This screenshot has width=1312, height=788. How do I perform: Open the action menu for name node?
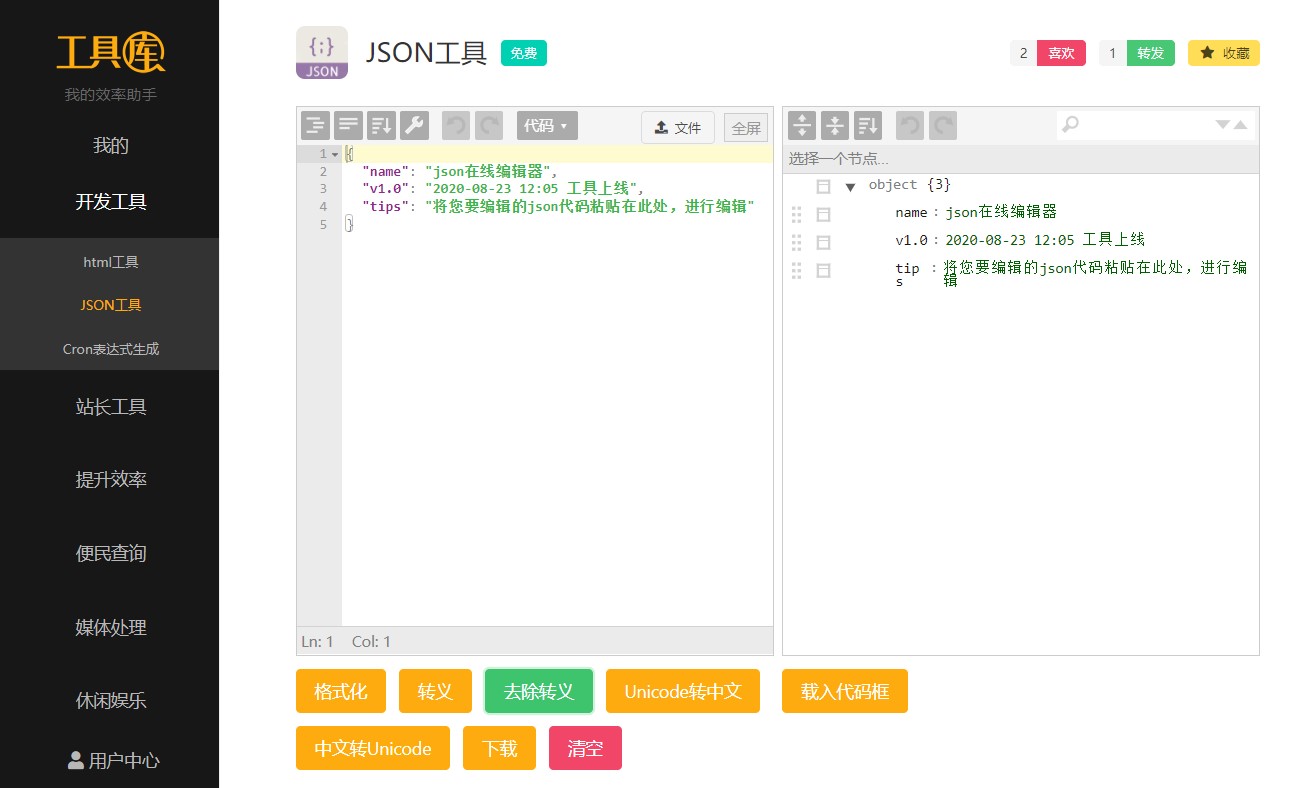(823, 214)
